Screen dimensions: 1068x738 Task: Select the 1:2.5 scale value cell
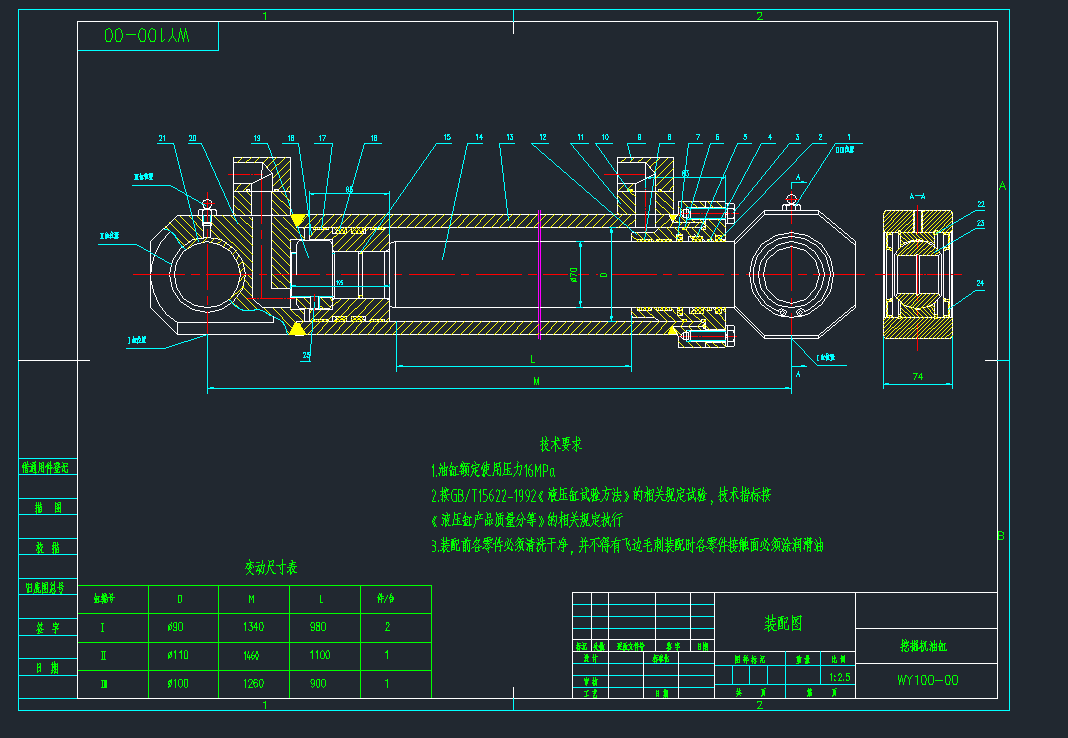[839, 676]
